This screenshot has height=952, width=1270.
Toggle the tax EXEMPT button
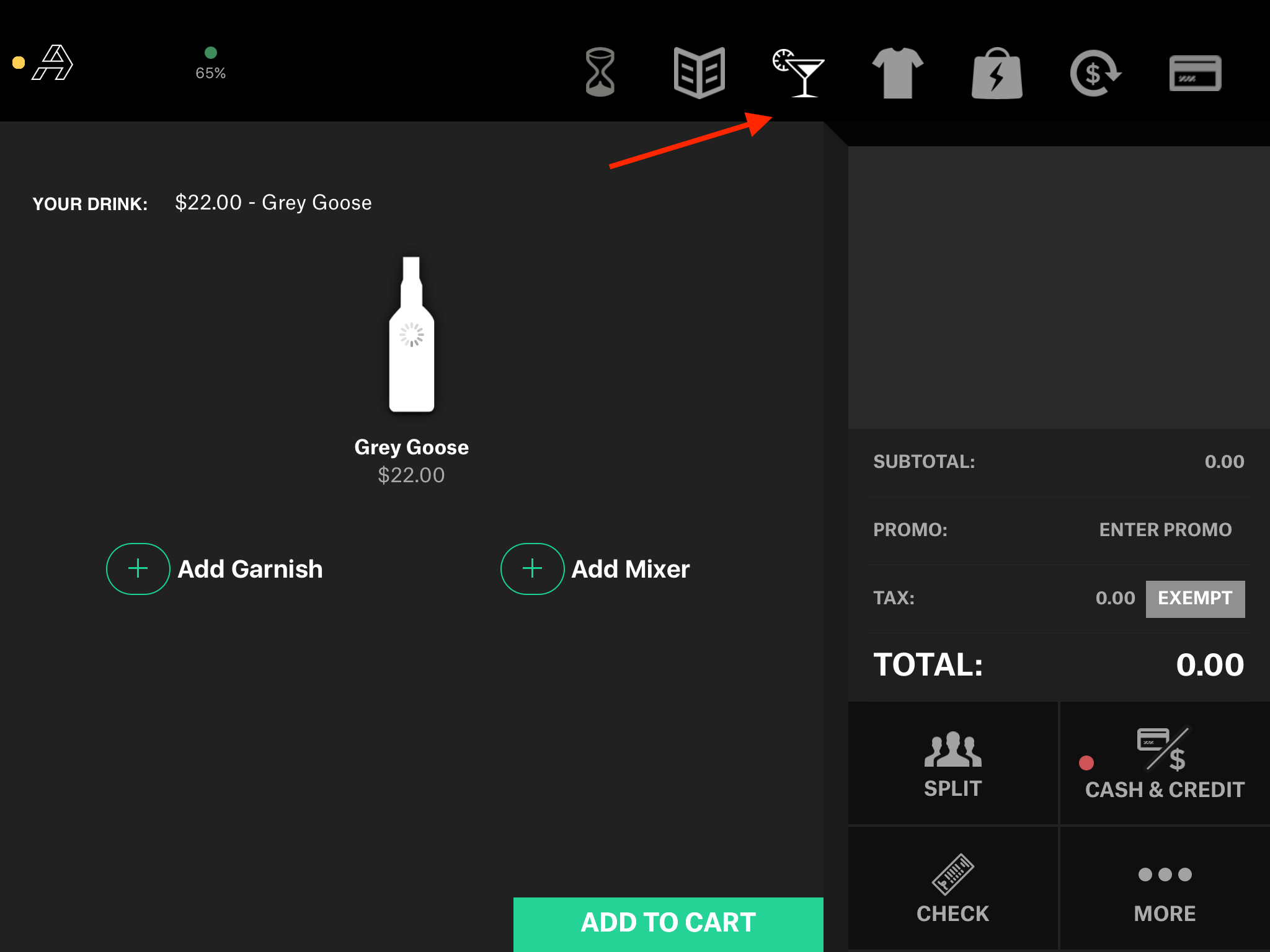coord(1194,598)
